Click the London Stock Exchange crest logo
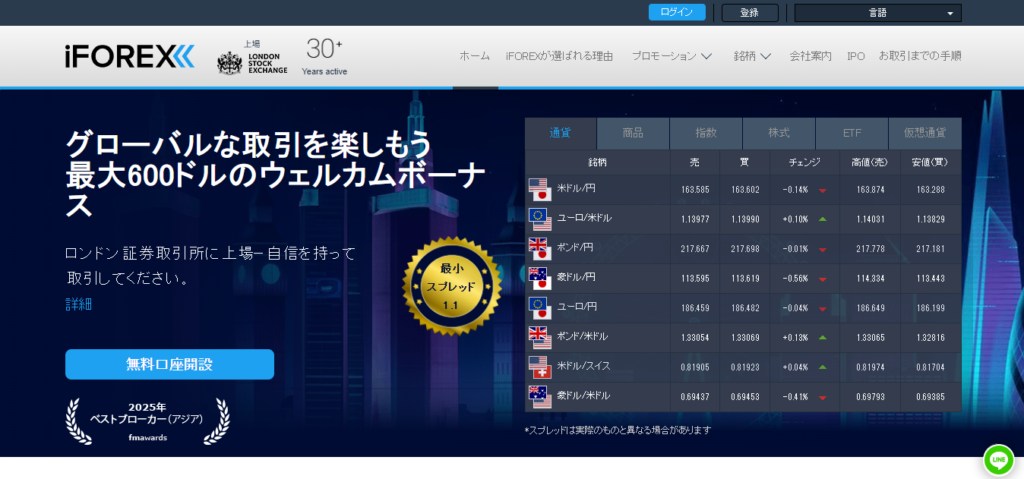The width and height of the screenshot is (1024, 479). coord(229,63)
